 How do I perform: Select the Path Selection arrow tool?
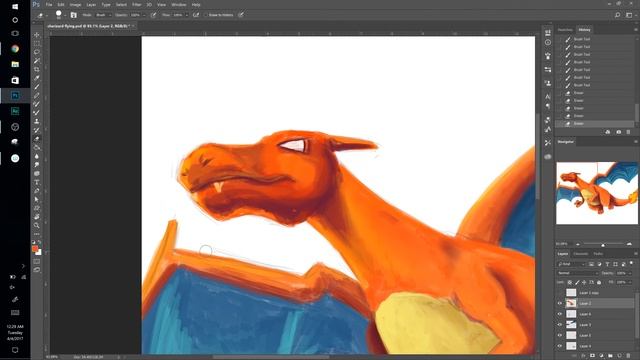[x=37, y=199]
